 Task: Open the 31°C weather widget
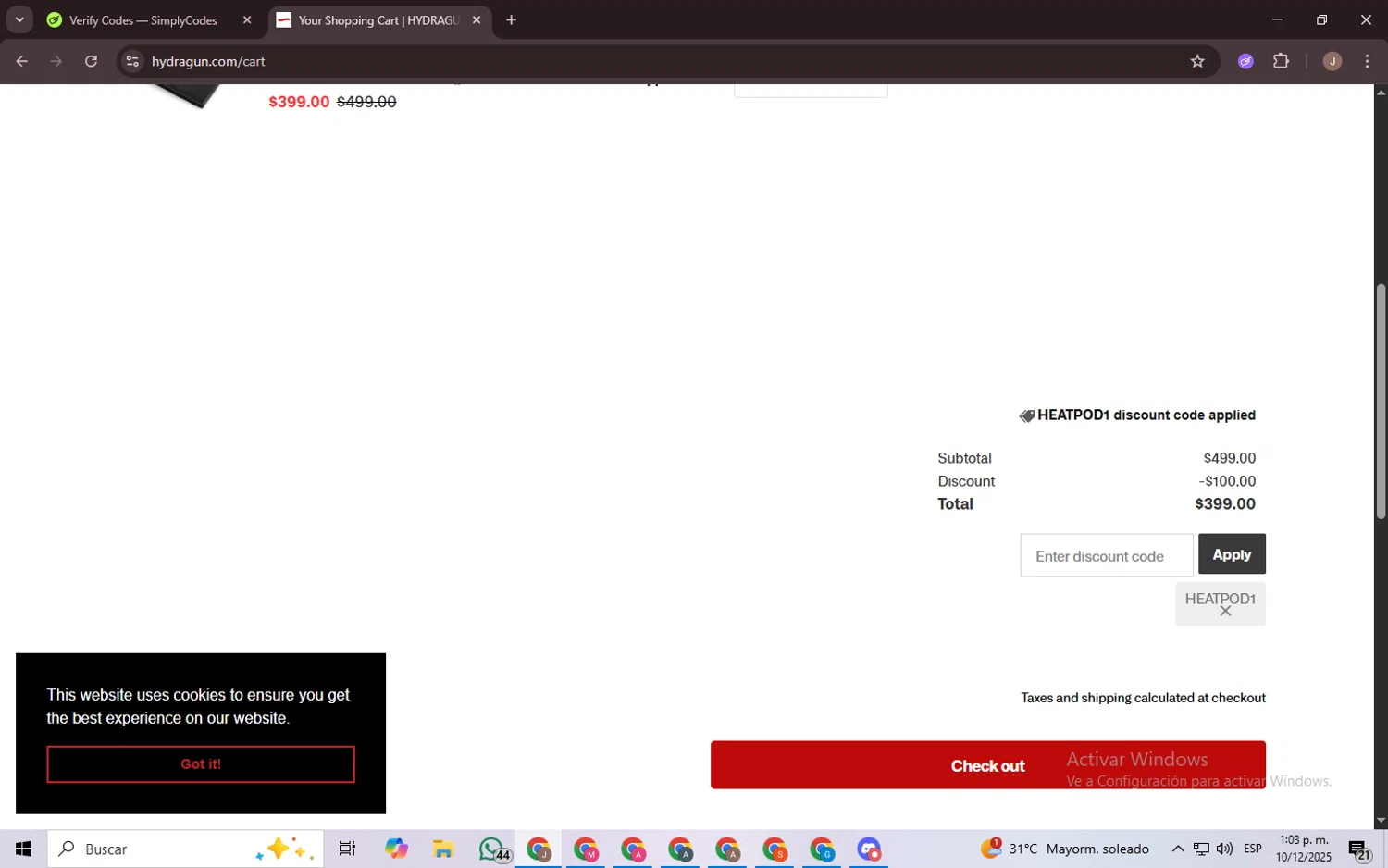pos(1064,849)
